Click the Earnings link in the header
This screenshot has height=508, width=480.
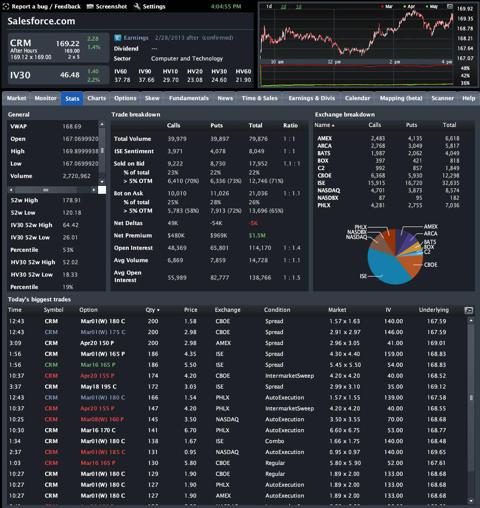coord(136,38)
